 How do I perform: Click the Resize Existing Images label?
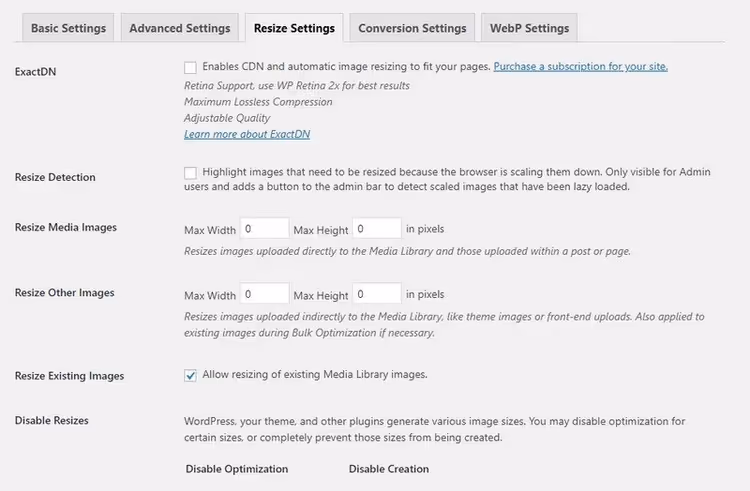tap(69, 376)
